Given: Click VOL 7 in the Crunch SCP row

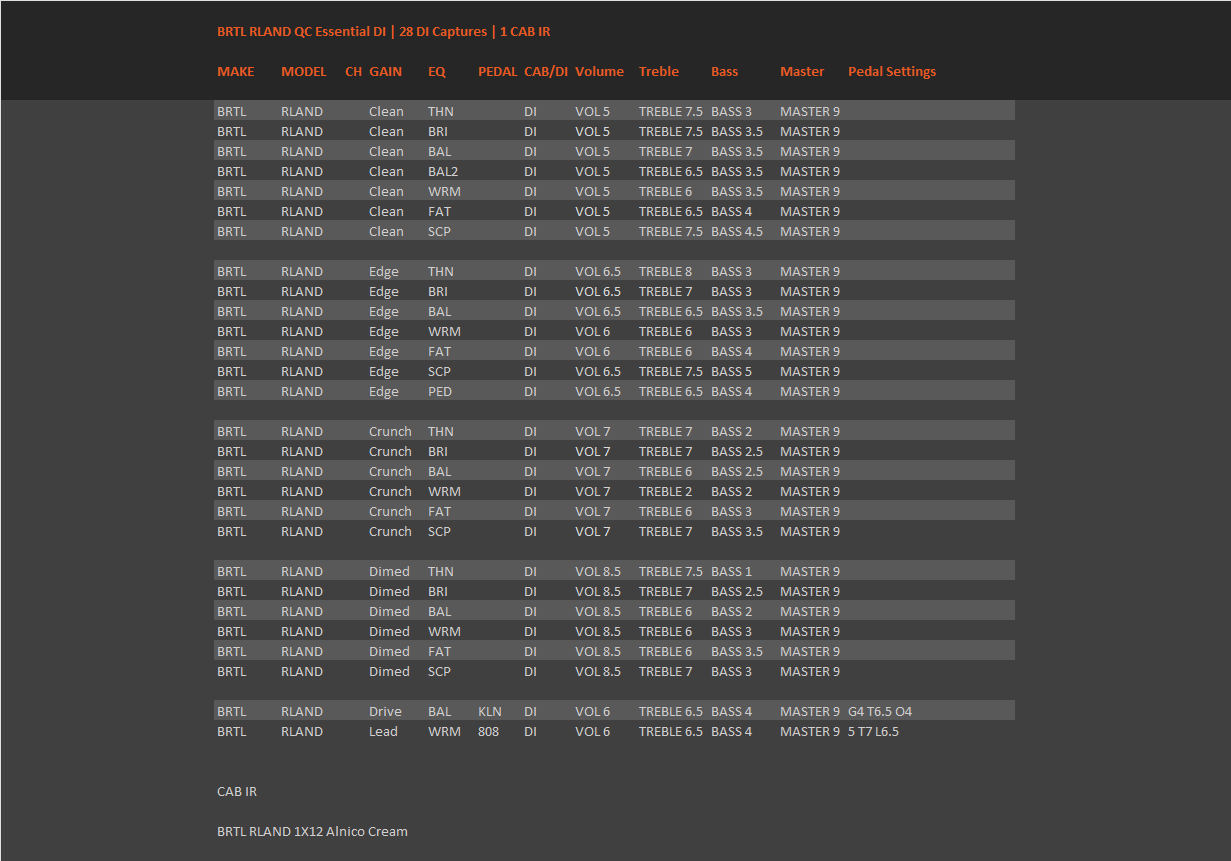Looking at the screenshot, I should click(593, 531).
